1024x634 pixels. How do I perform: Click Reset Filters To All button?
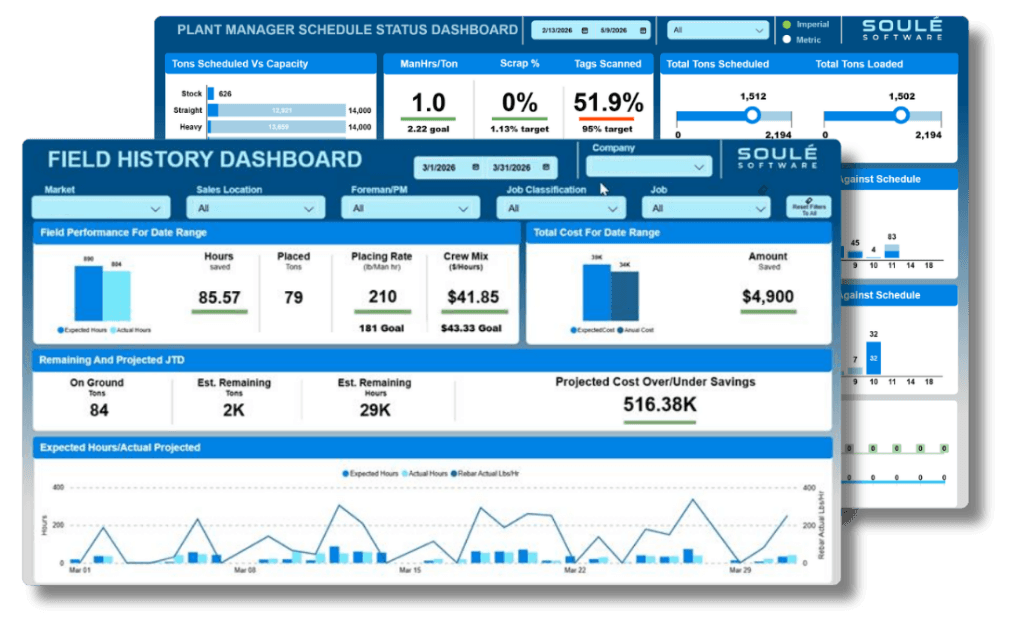pyautogui.click(x=808, y=208)
